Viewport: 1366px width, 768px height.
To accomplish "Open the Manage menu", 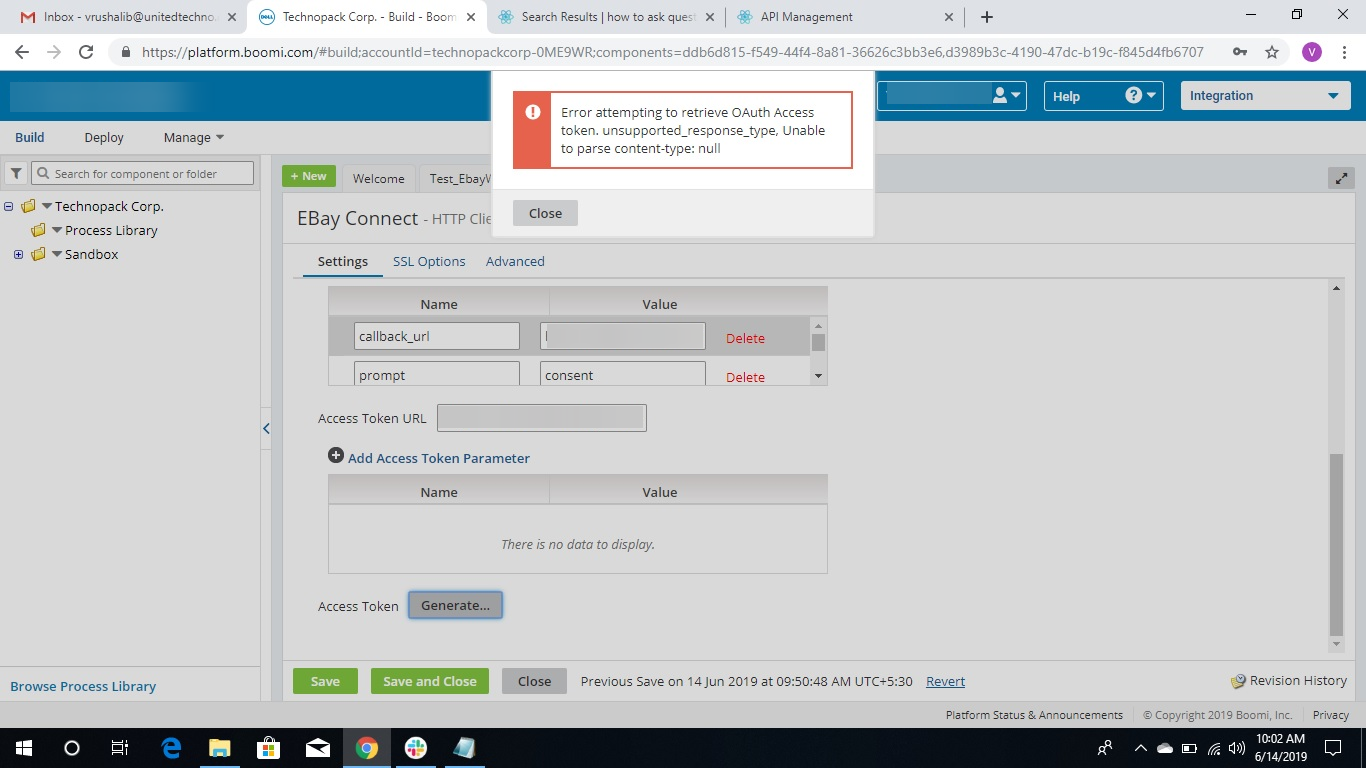I will tap(194, 137).
